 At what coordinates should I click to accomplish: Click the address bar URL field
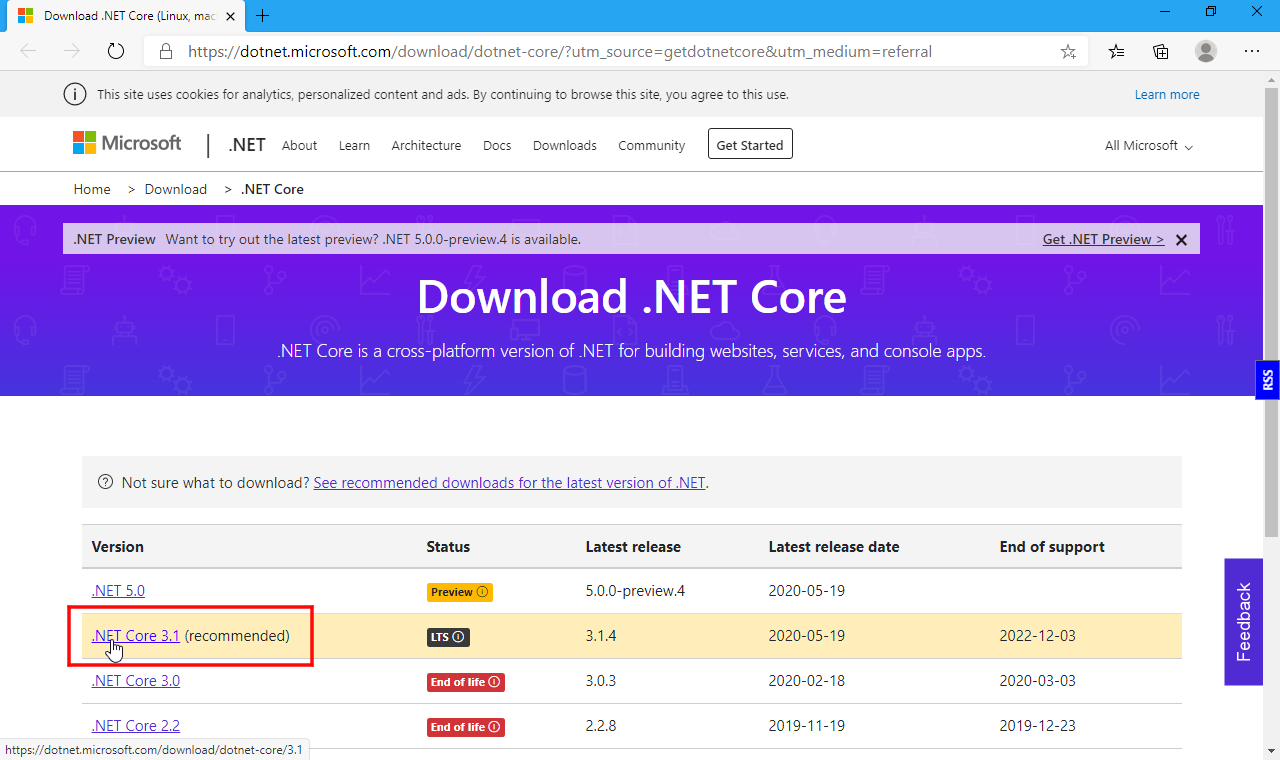pos(600,52)
